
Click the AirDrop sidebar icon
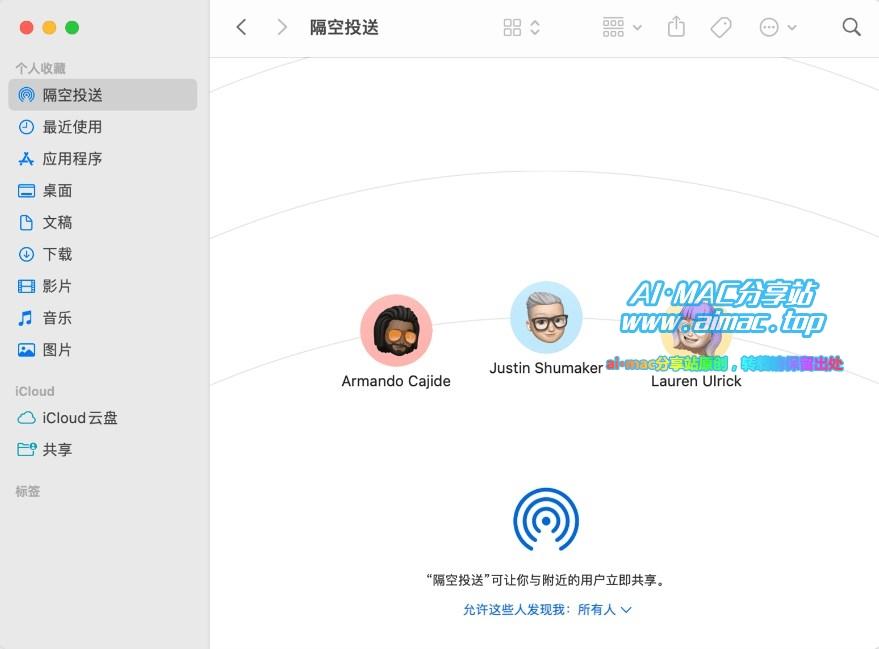coord(26,95)
